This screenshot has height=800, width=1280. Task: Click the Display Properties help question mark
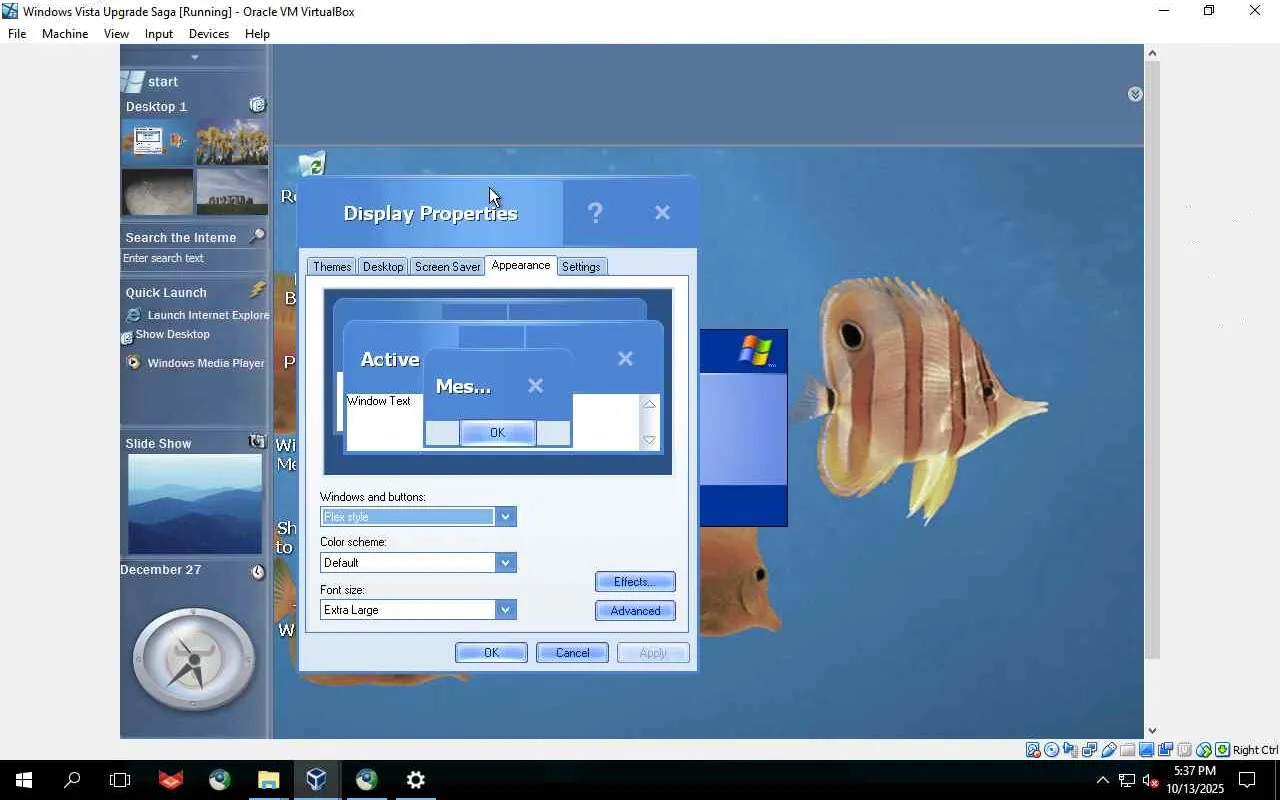(595, 212)
